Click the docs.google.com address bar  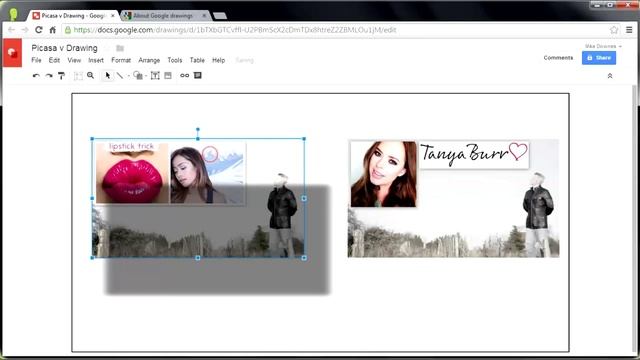341,30
